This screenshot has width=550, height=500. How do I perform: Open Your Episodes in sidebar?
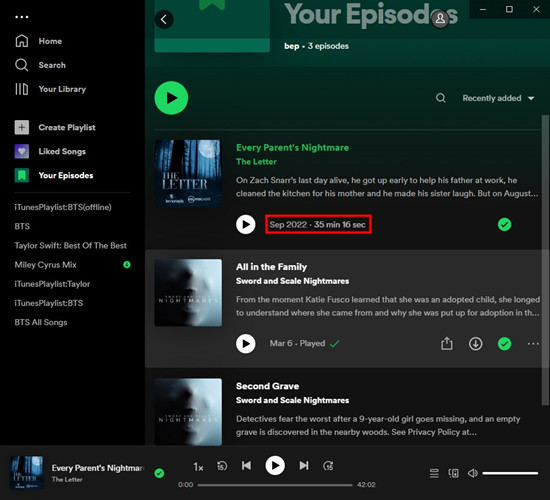54,175
